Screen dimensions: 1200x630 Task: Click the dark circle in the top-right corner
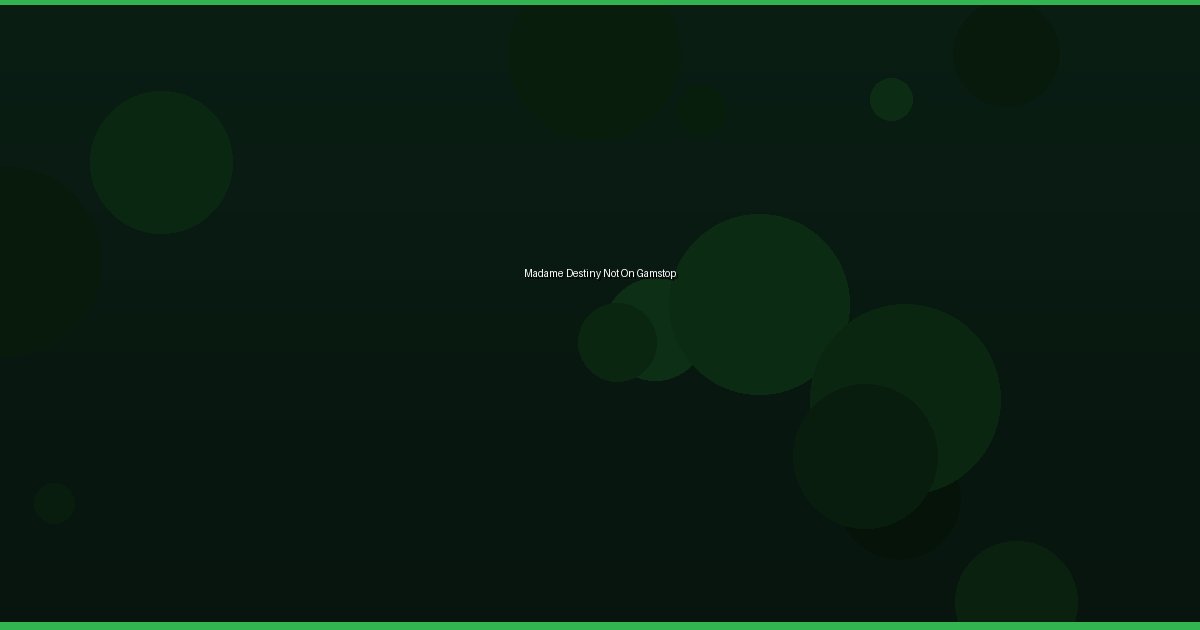pyautogui.click(x=1006, y=53)
